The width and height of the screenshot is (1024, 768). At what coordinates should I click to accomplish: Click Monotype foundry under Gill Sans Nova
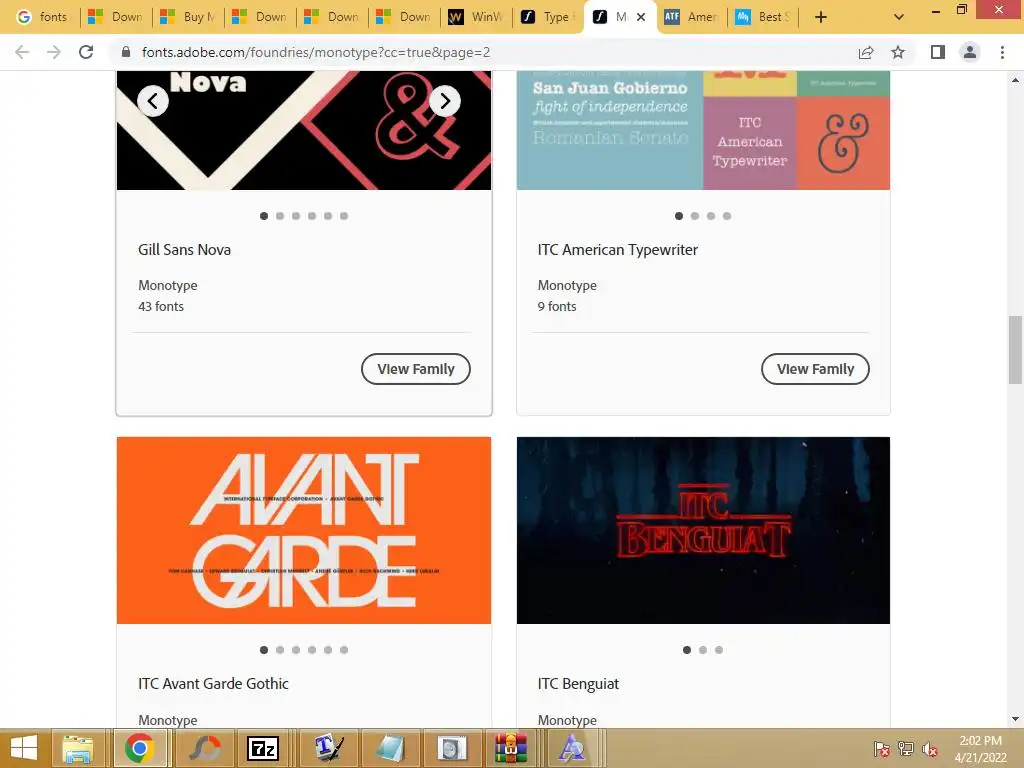tap(168, 285)
